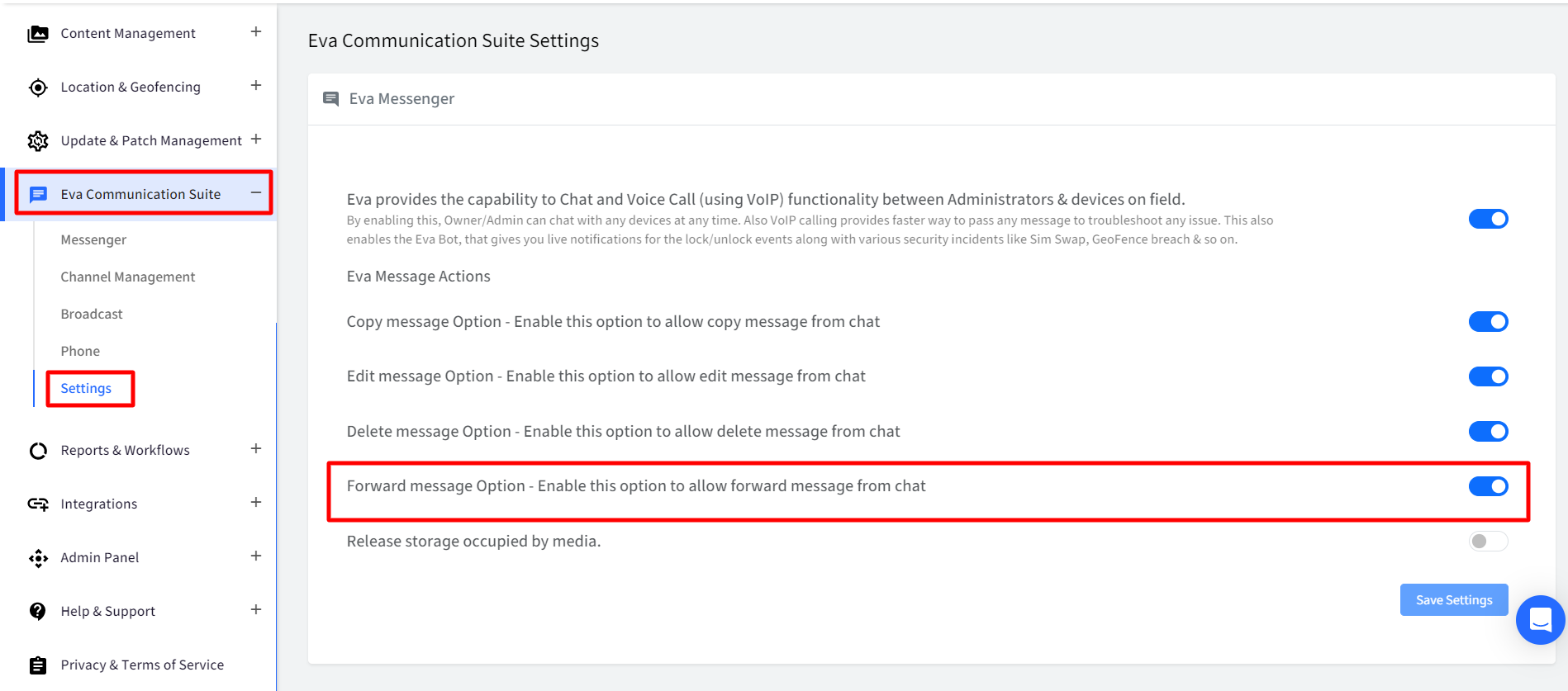Select the Phone submenu item
The image size is (1568, 691).
click(x=80, y=352)
